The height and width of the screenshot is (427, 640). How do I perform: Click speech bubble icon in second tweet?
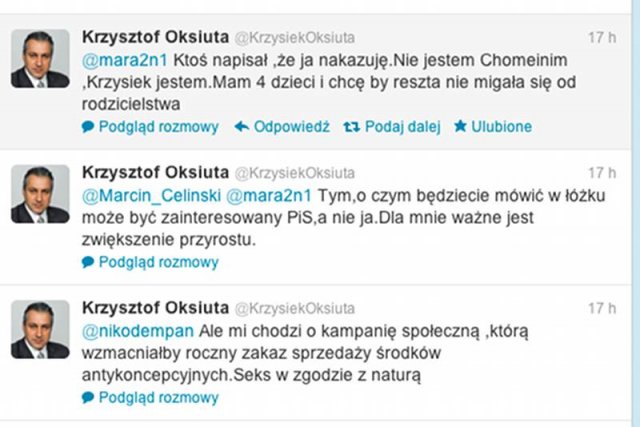(x=87, y=263)
